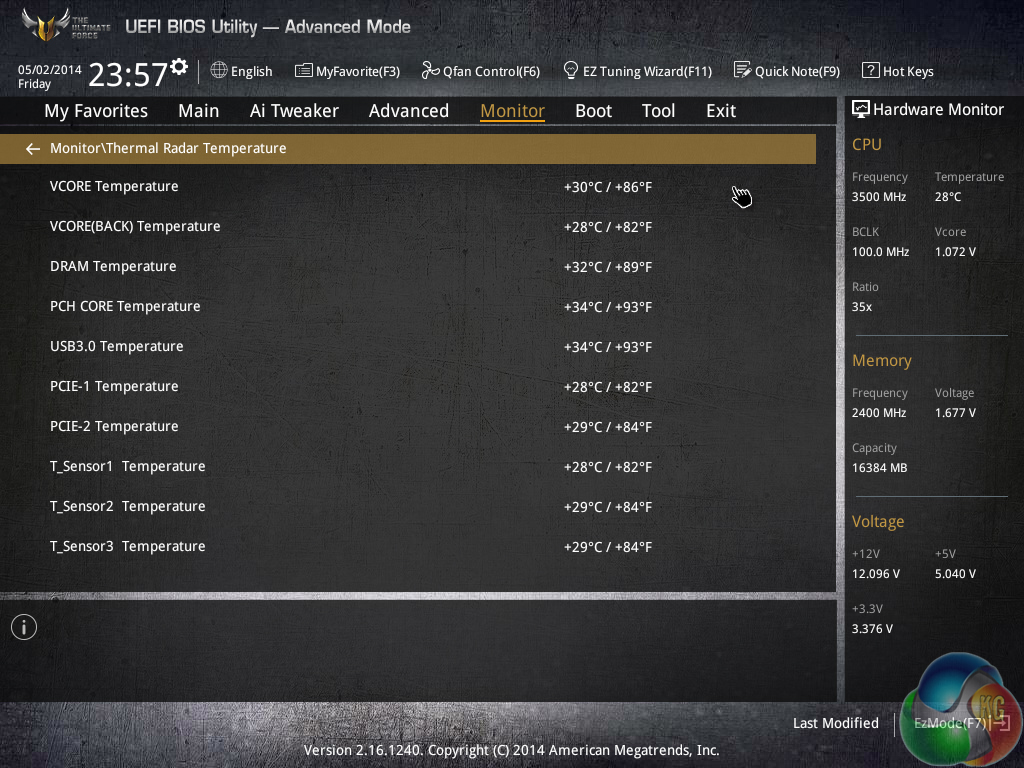The width and height of the screenshot is (1024, 768).
Task: Select the T_Sensor2 Temperature row
Action: tap(408, 507)
